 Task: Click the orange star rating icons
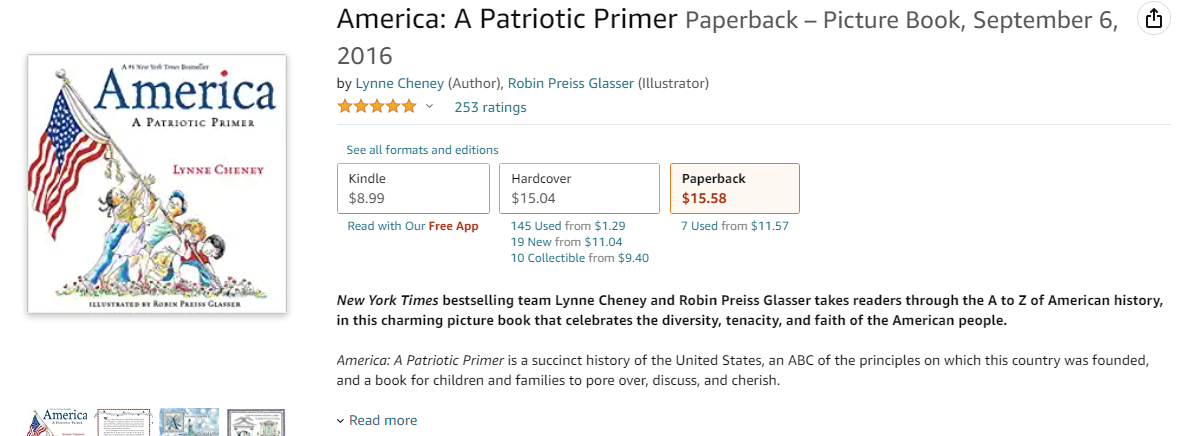click(x=377, y=107)
